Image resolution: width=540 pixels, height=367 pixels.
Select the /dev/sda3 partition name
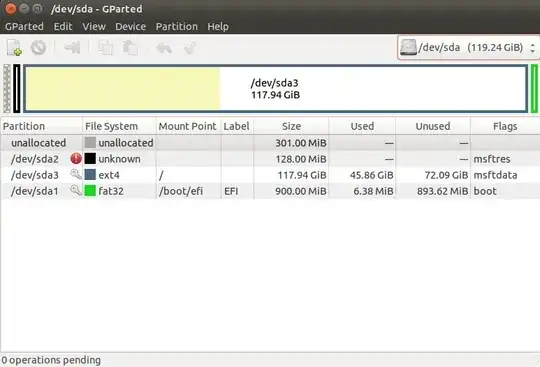point(35,175)
